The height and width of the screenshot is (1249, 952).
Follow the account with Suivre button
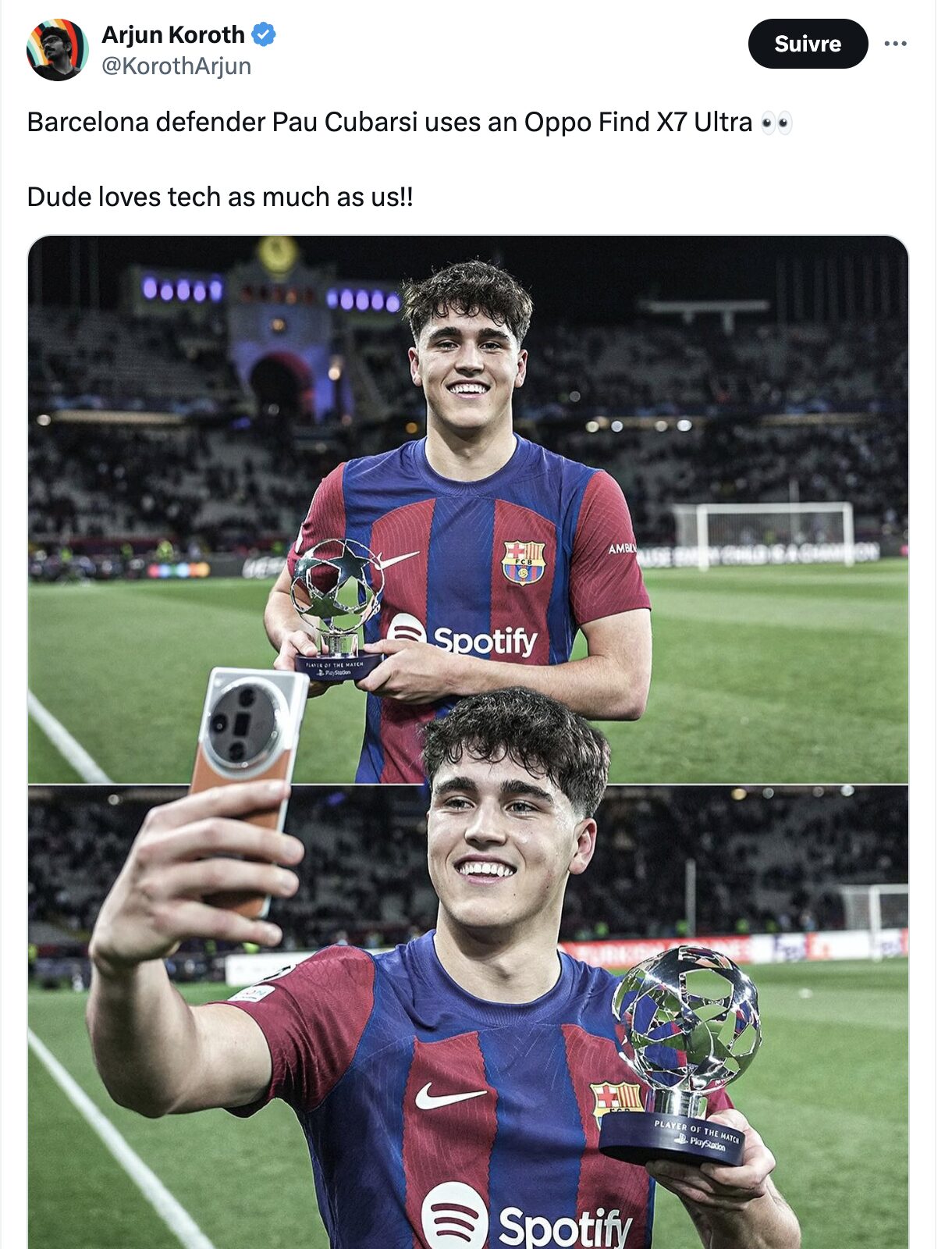[808, 44]
